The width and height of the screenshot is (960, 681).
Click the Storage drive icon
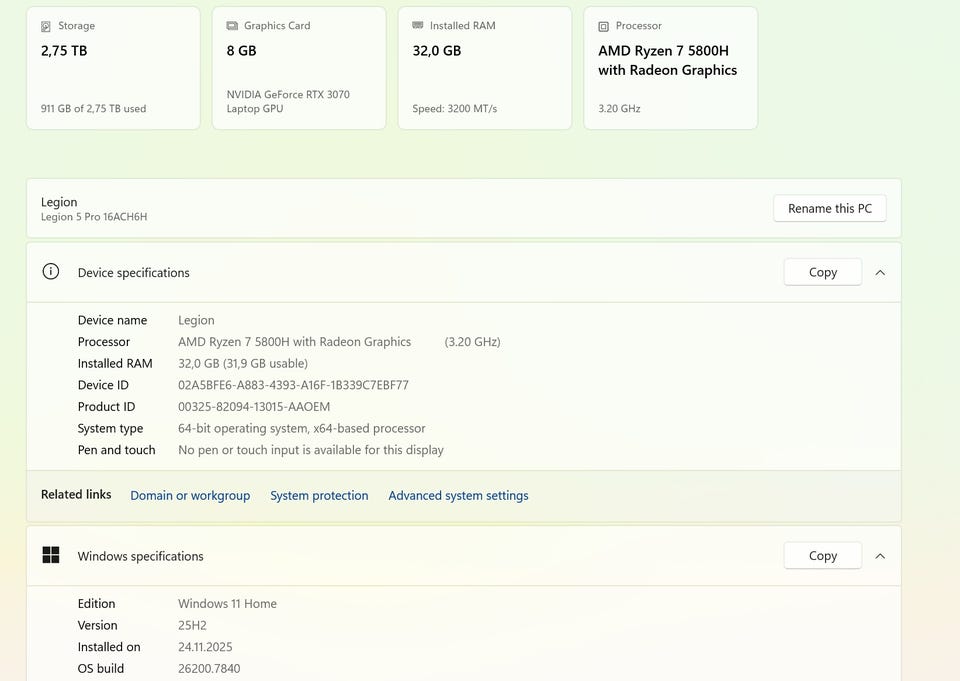[x=46, y=26]
